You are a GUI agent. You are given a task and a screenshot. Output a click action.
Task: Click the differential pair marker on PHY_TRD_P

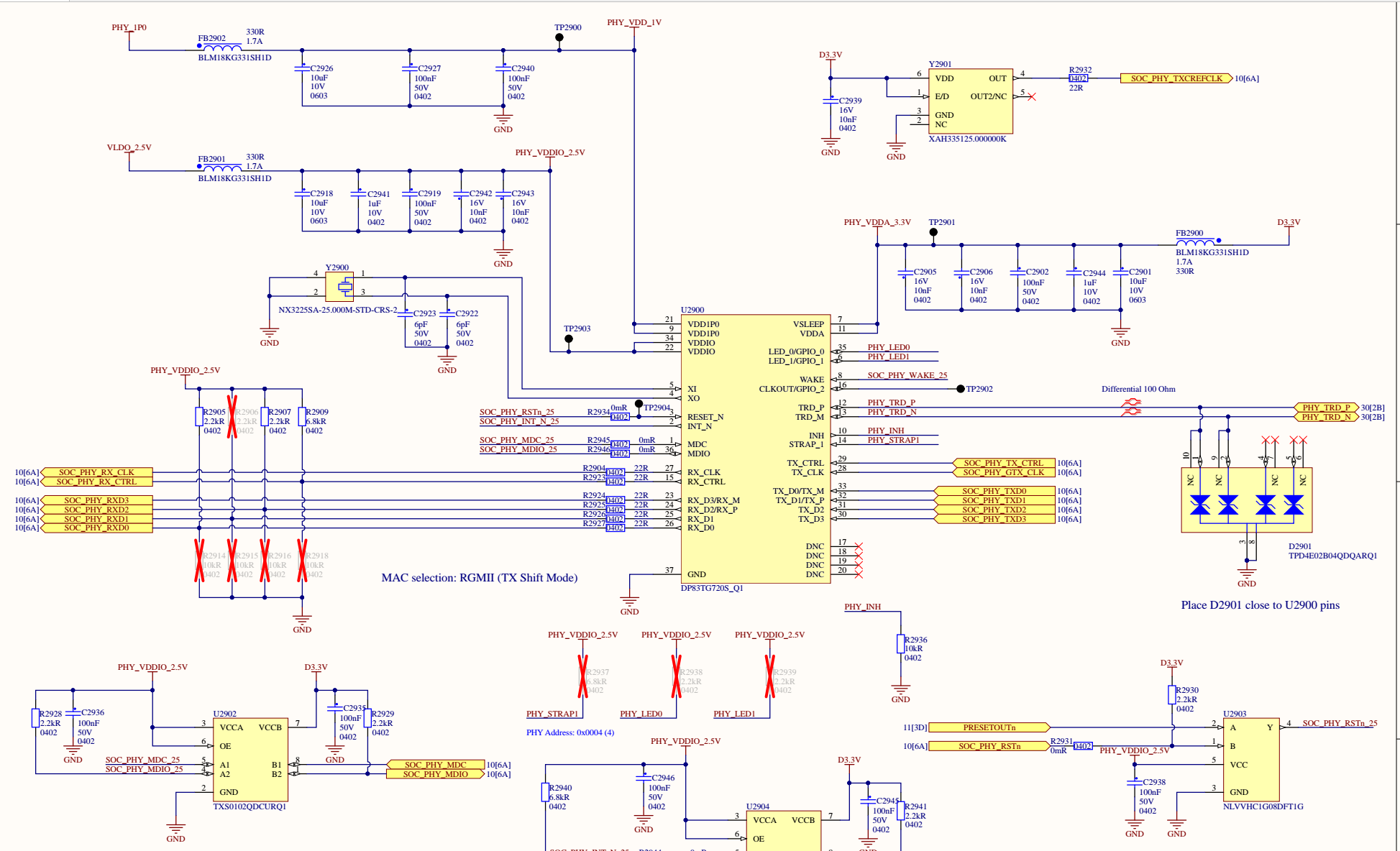tap(1132, 403)
